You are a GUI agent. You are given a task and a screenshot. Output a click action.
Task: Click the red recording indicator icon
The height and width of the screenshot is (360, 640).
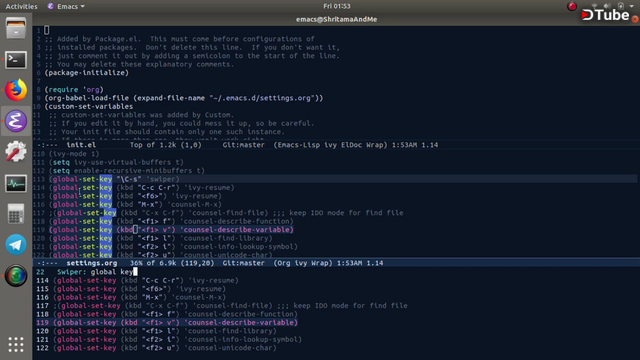click(x=572, y=6)
